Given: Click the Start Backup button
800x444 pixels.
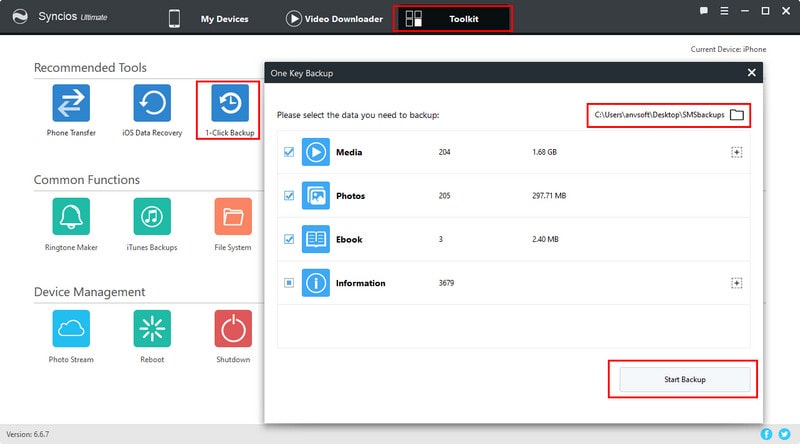Looking at the screenshot, I should (684, 379).
